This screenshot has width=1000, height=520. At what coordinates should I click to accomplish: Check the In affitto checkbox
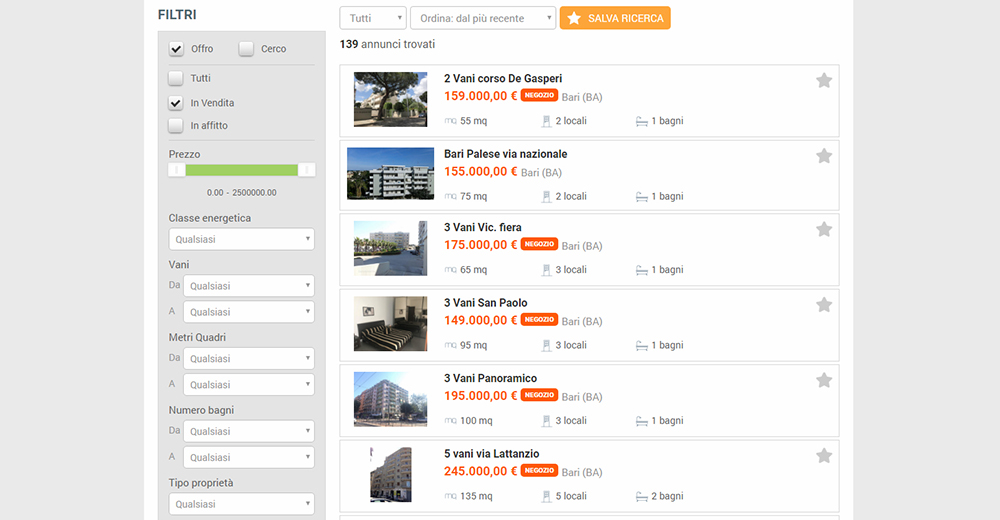[x=175, y=125]
